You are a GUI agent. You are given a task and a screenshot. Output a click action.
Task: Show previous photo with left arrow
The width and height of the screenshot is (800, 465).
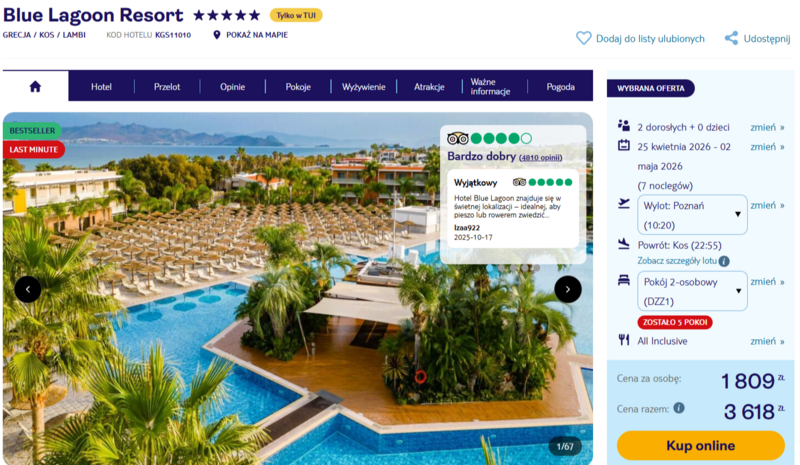28,289
